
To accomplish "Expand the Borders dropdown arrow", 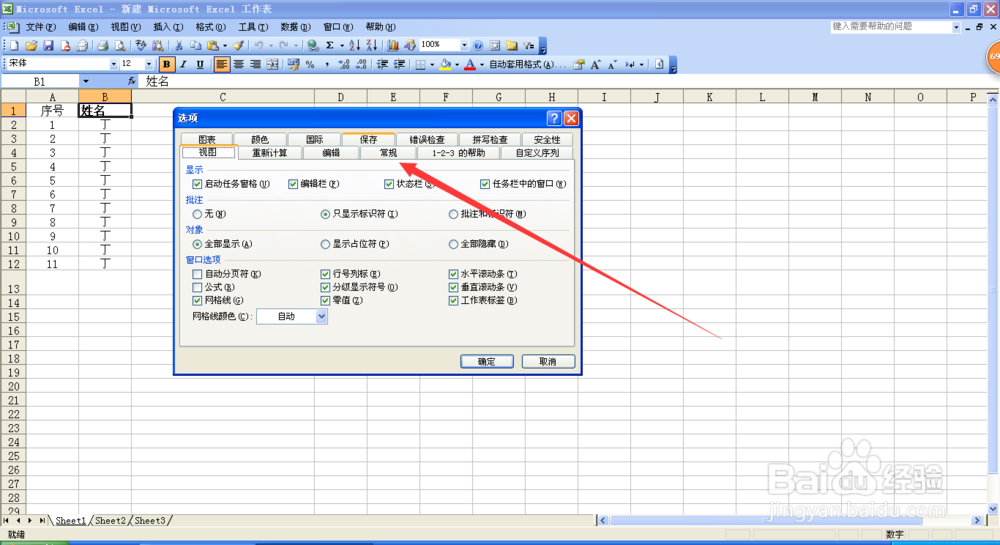I will [432, 64].
